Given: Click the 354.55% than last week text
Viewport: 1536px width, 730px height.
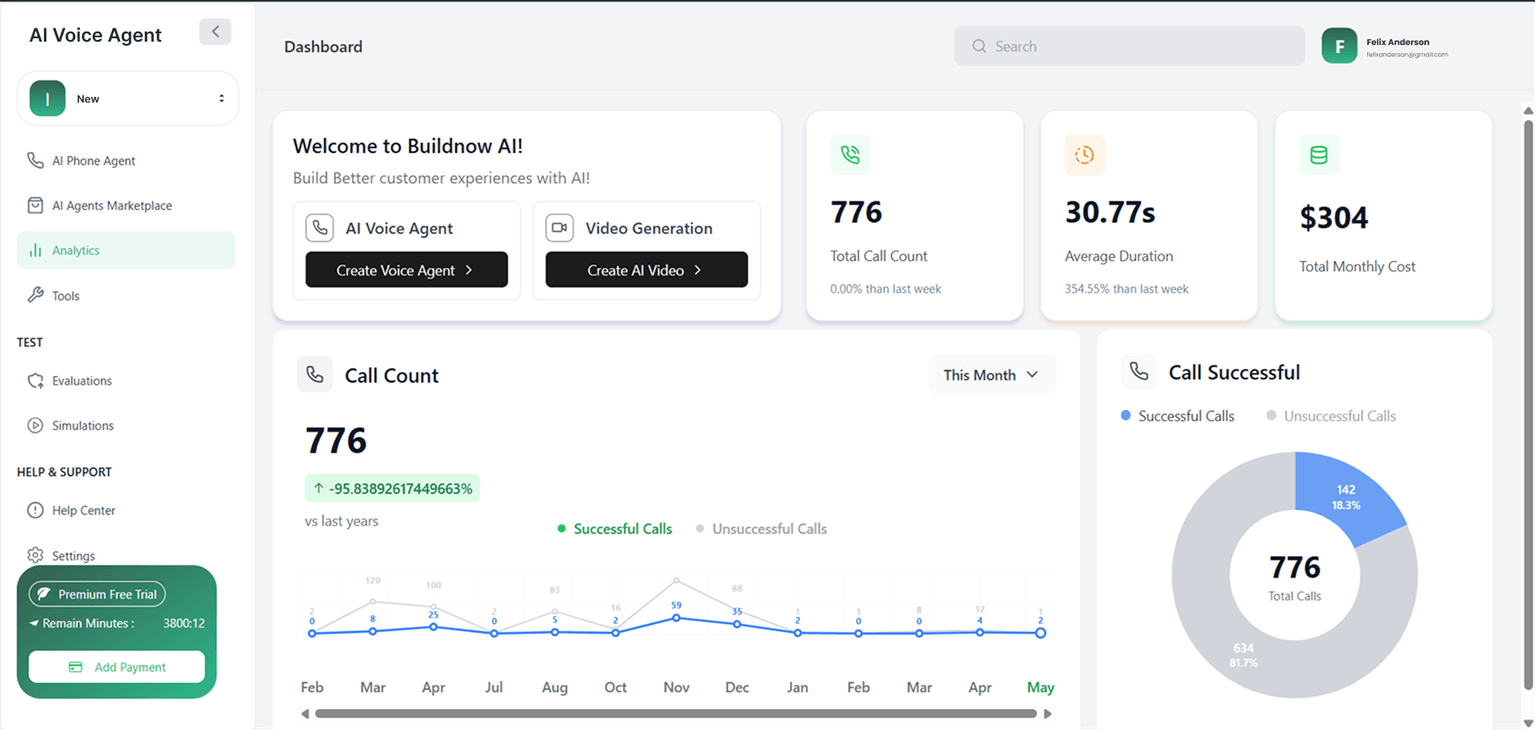Looking at the screenshot, I should 1127,289.
